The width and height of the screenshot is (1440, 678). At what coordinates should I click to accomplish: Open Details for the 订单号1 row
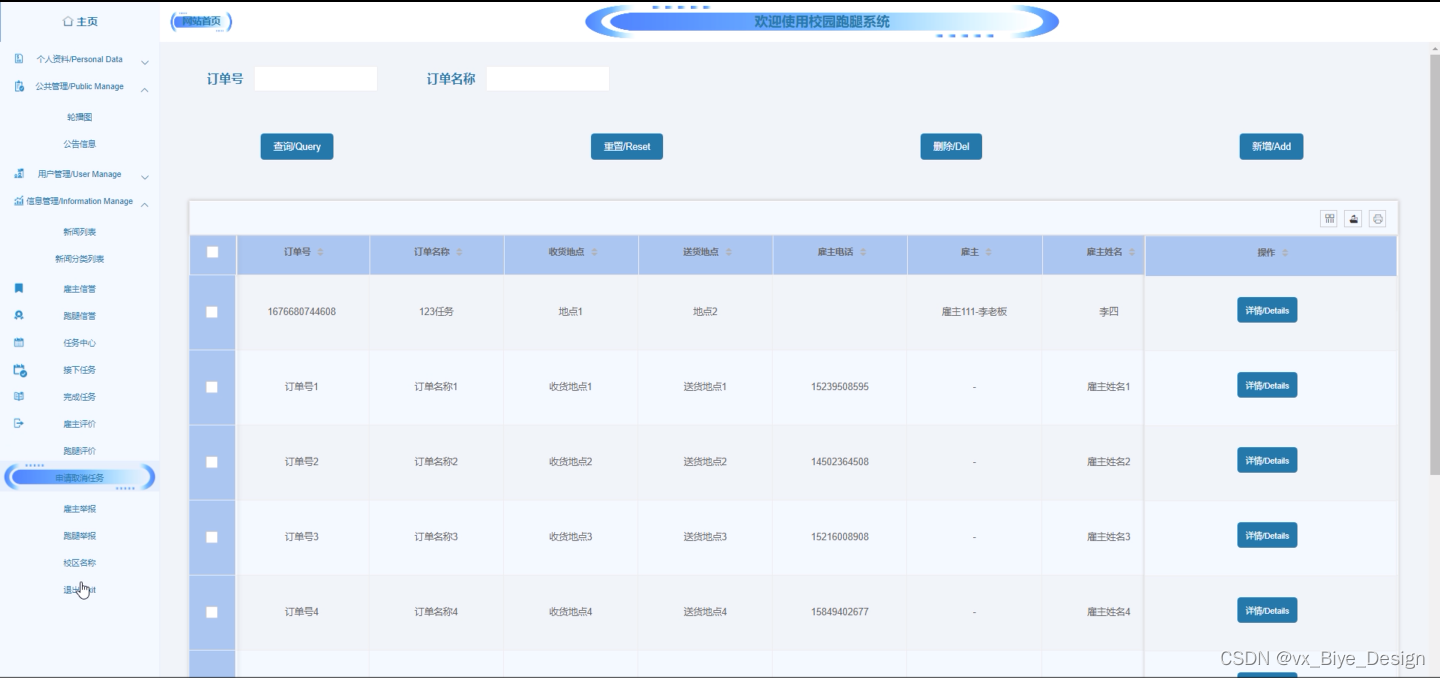point(1267,386)
